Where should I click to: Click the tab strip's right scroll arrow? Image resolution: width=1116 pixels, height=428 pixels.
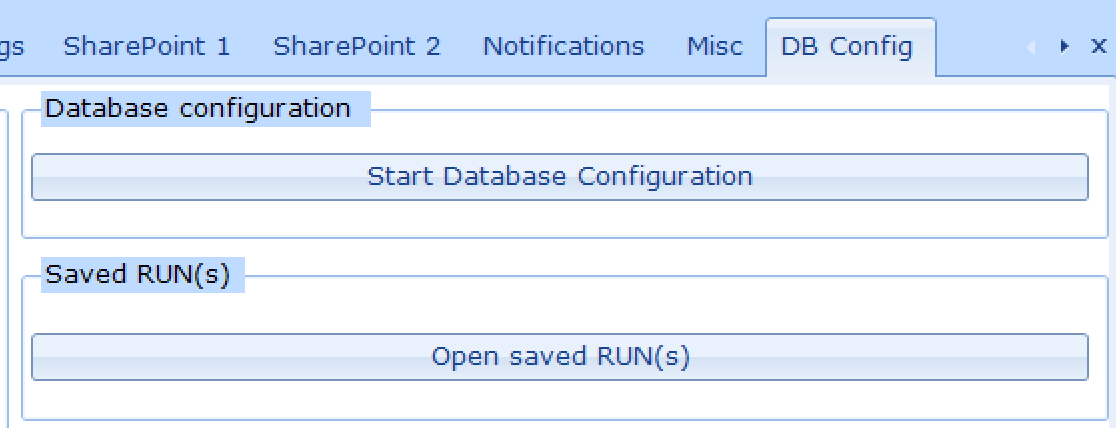click(x=1065, y=46)
